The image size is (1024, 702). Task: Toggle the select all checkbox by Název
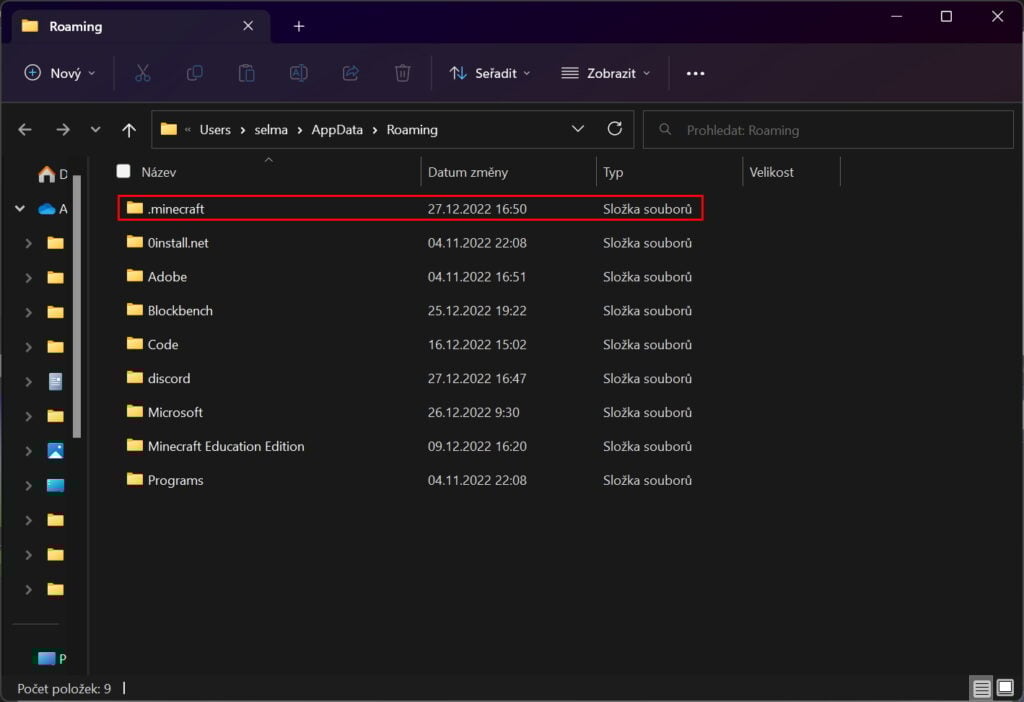(x=123, y=172)
